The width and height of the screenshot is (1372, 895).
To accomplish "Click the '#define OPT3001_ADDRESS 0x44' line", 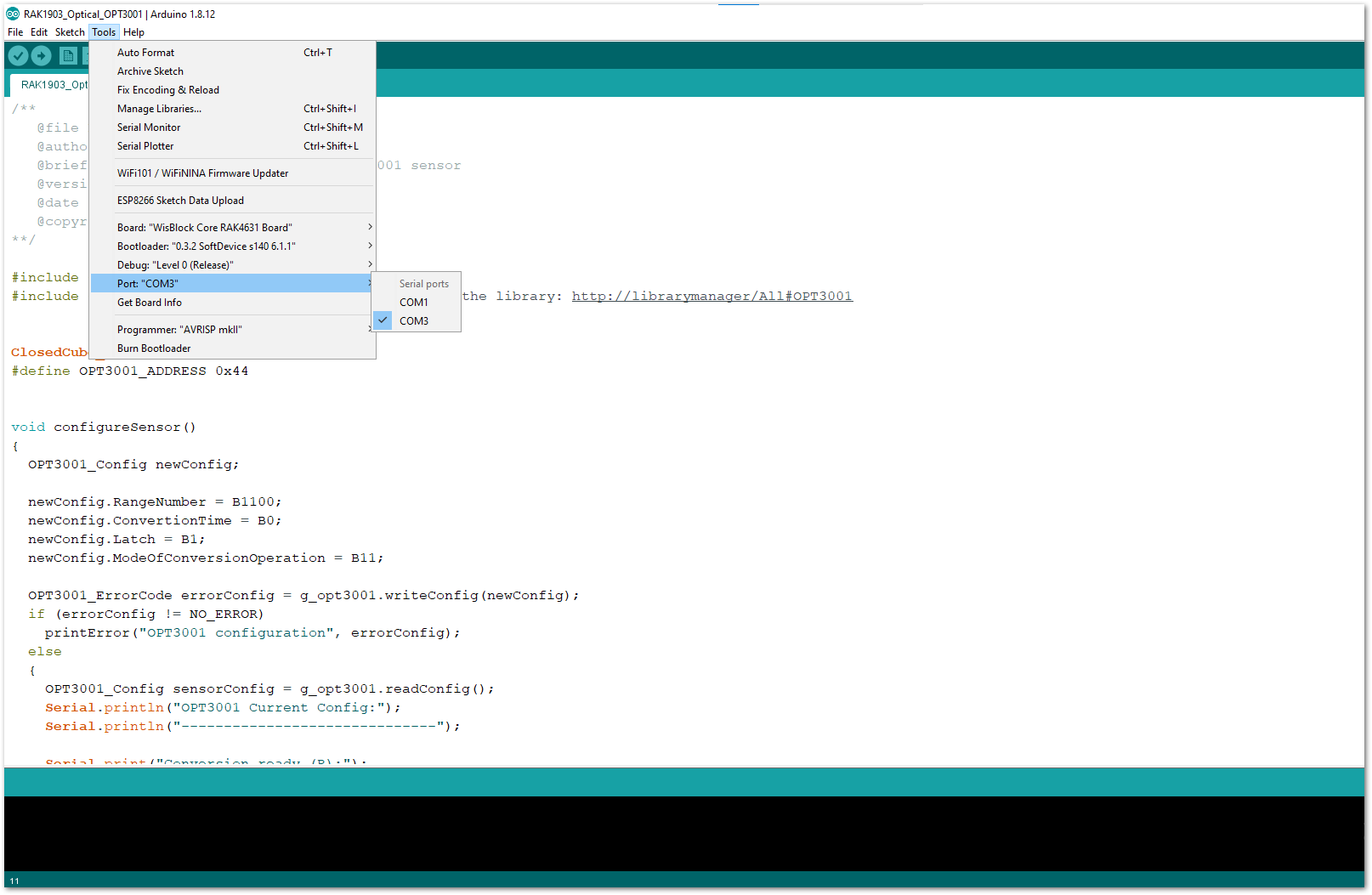I will [129, 371].
